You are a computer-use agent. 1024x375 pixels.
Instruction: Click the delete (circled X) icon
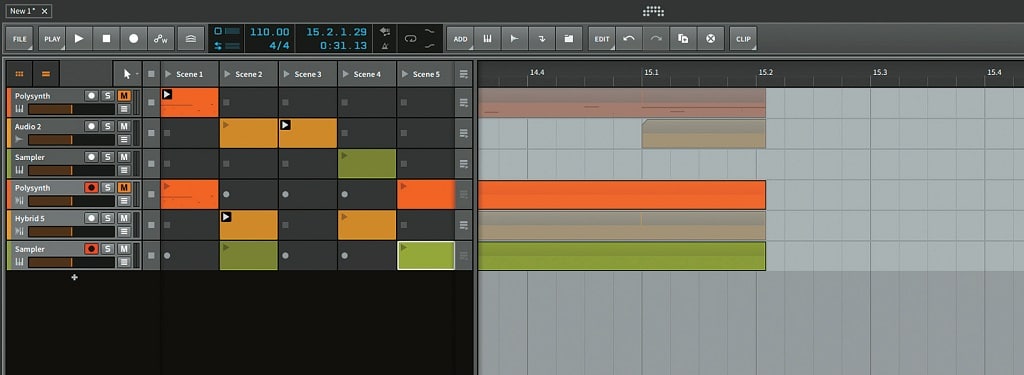pos(711,39)
